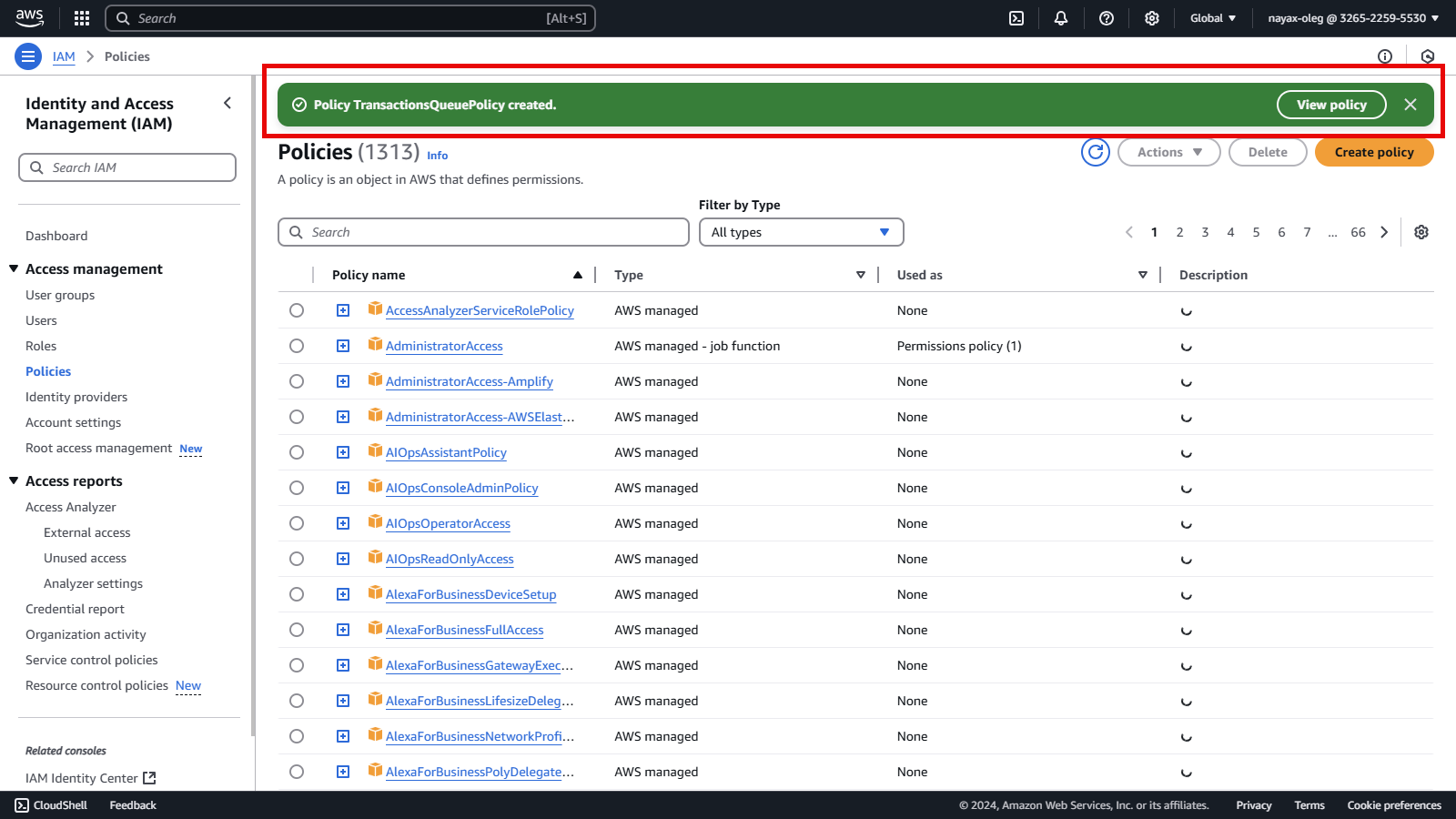
Task: Select AlexaForBusinessDeviceSetup radio button
Action: tap(297, 594)
